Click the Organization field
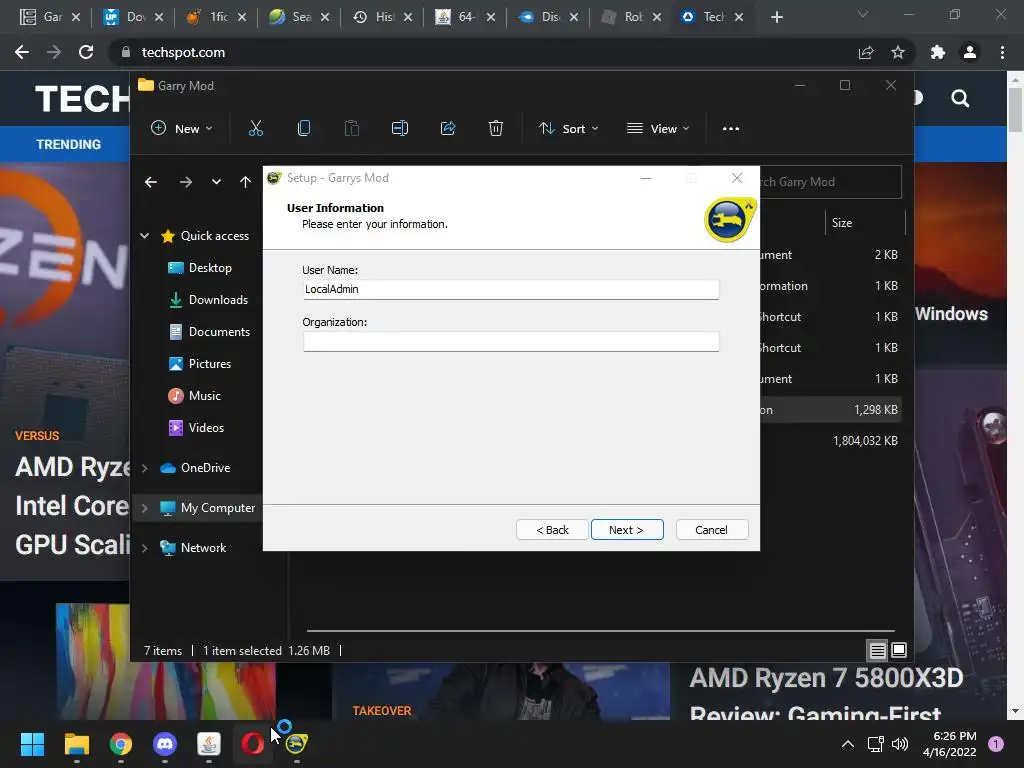Image resolution: width=1024 pixels, height=768 pixels. point(511,342)
